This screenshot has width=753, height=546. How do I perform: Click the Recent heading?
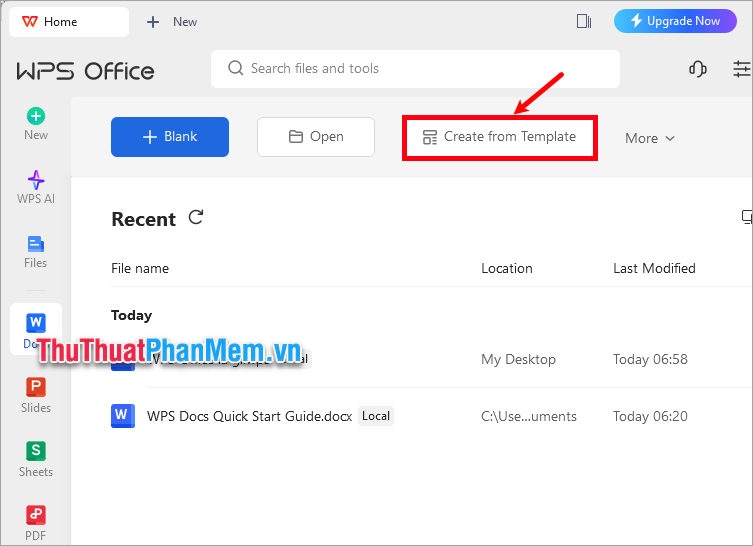[144, 219]
